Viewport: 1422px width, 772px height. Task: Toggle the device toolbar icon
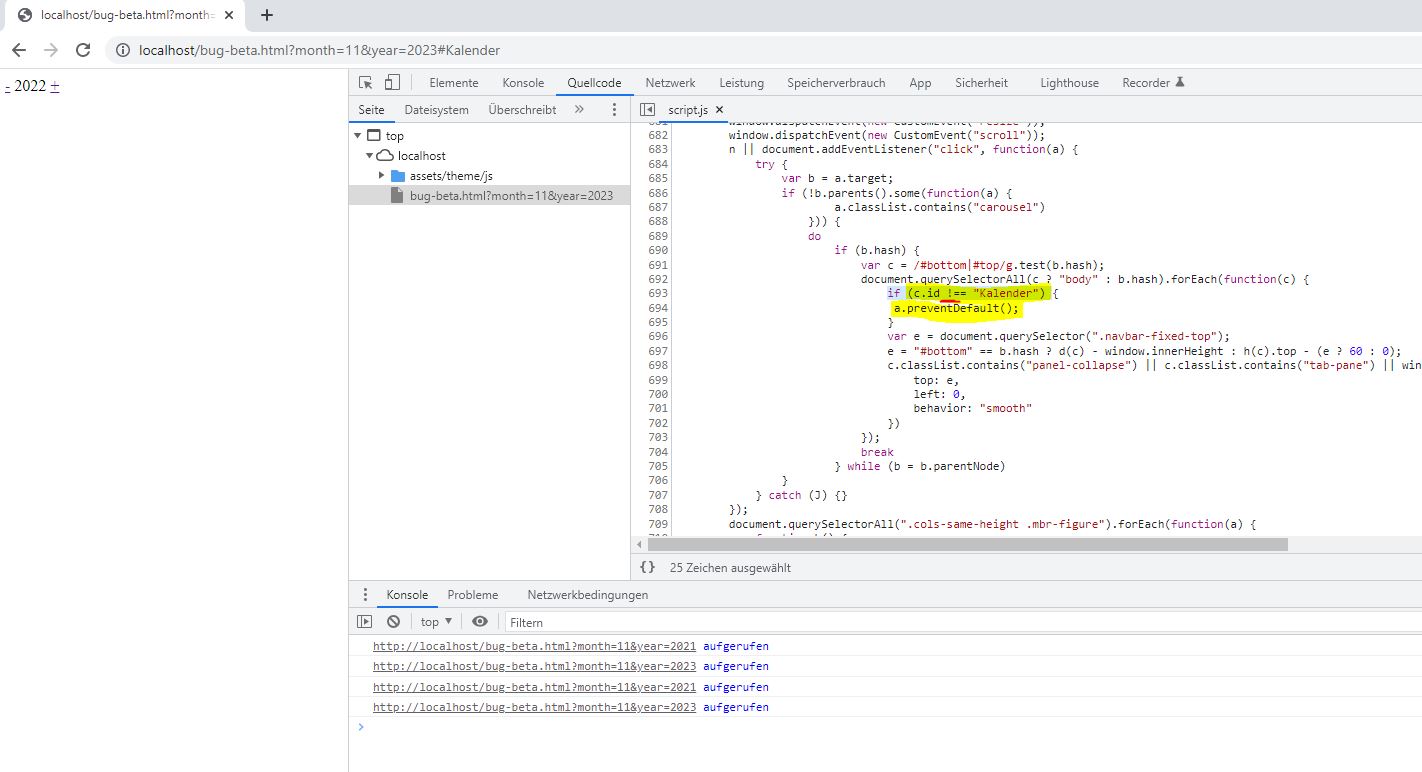392,83
